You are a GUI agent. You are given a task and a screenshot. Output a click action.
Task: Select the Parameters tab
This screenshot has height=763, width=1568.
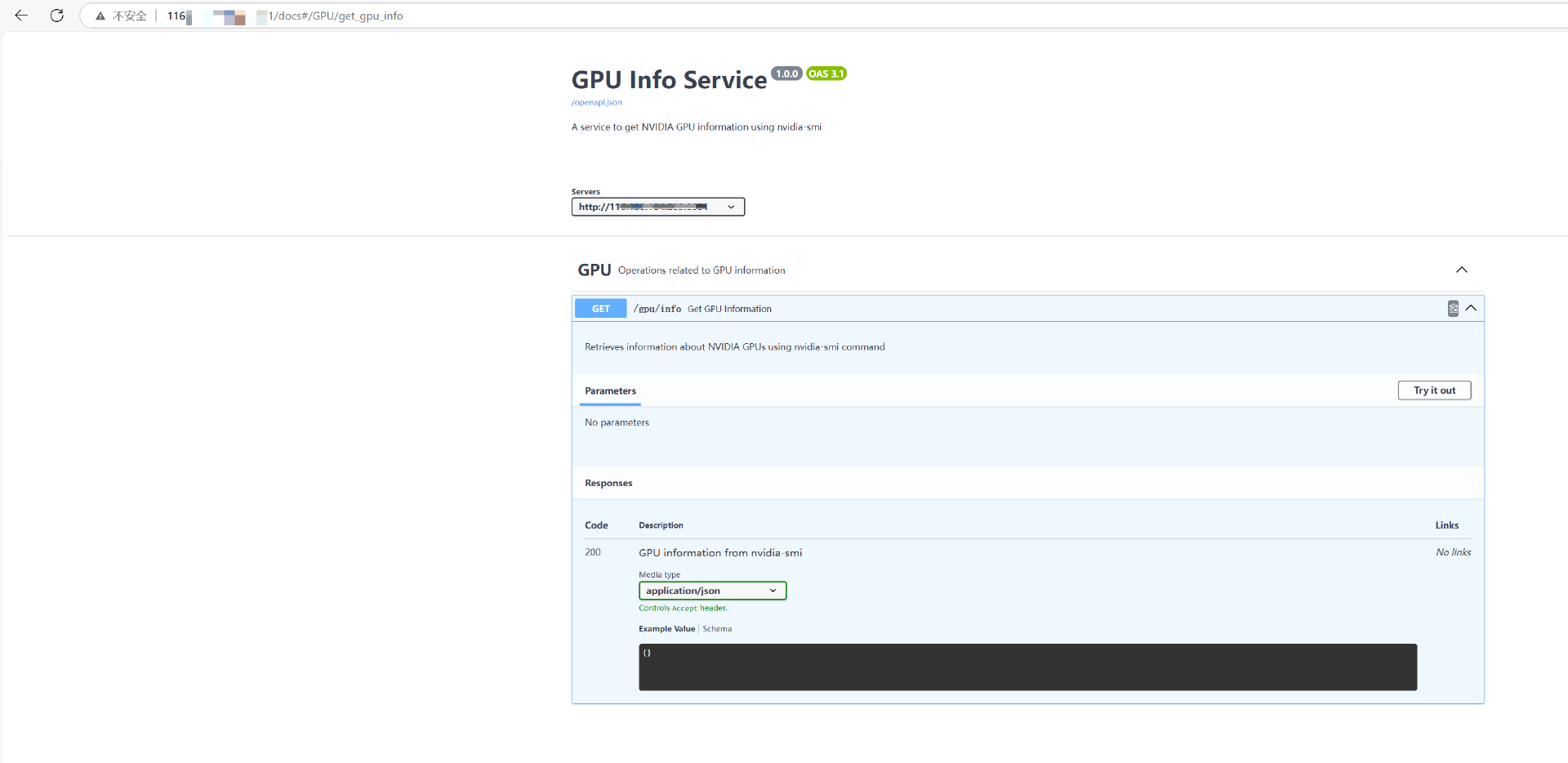(610, 391)
